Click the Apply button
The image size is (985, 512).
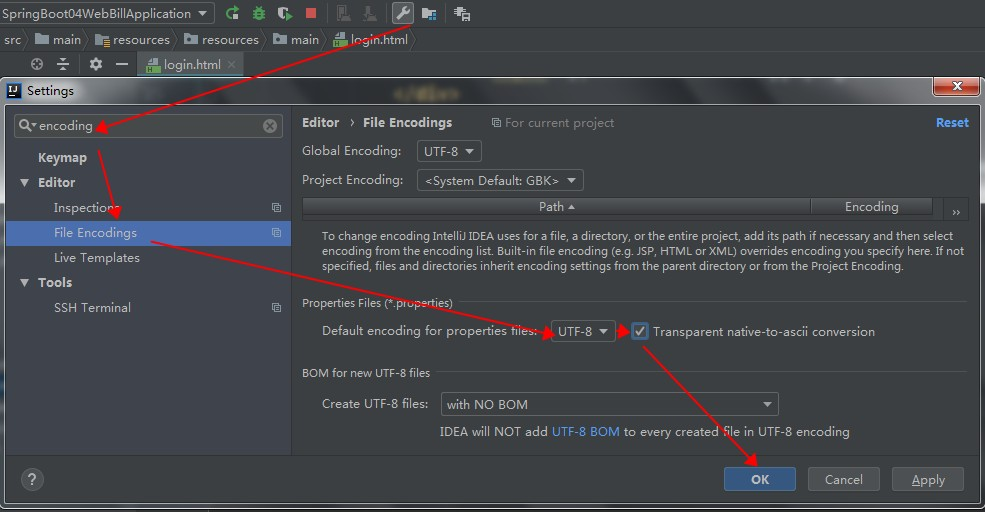[928, 479]
